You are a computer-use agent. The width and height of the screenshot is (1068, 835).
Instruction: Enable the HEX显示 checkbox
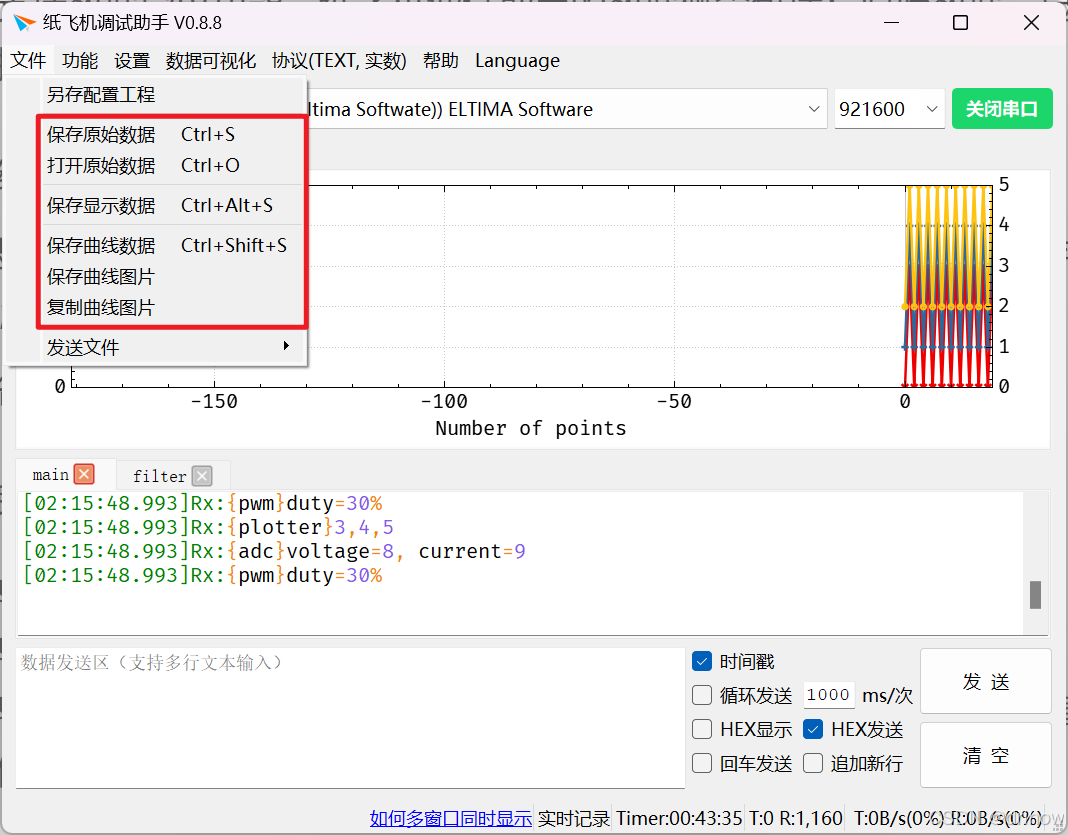[702, 729]
